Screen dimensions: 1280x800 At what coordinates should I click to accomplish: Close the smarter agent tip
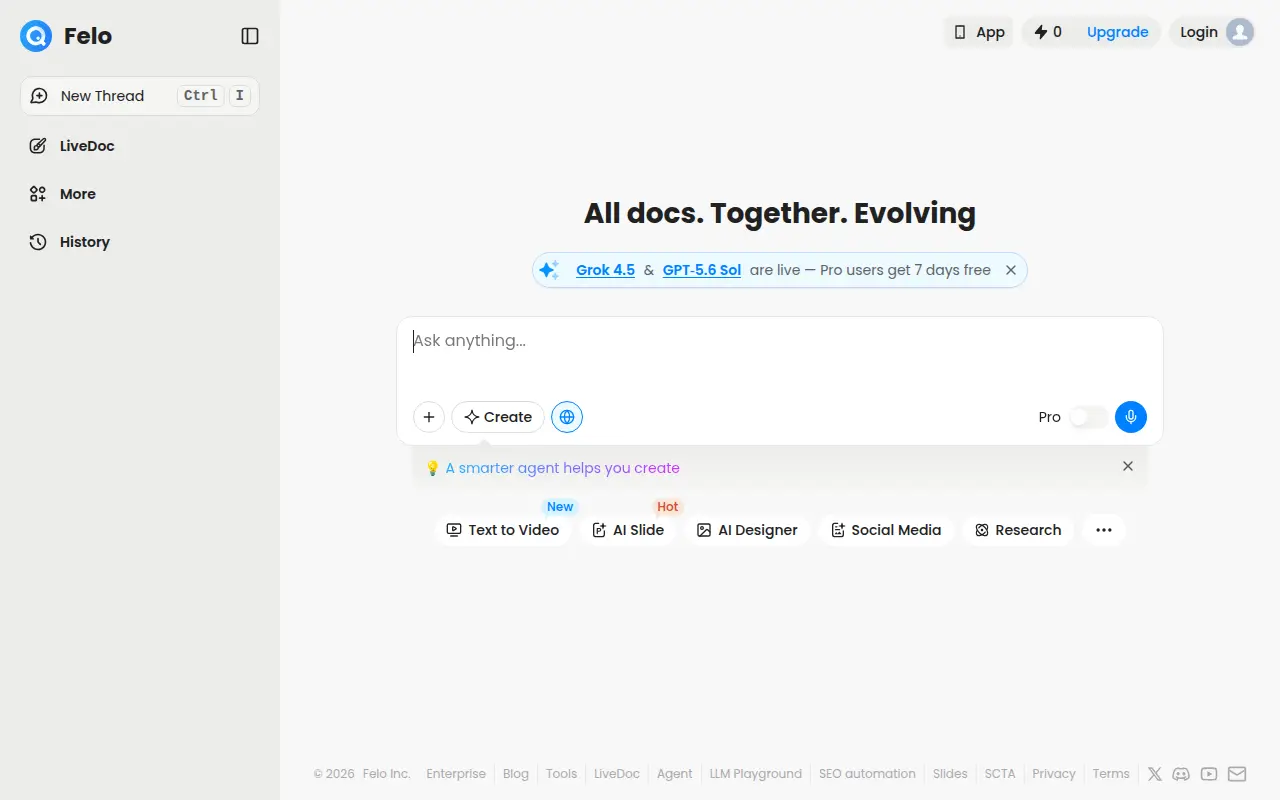click(x=1128, y=466)
